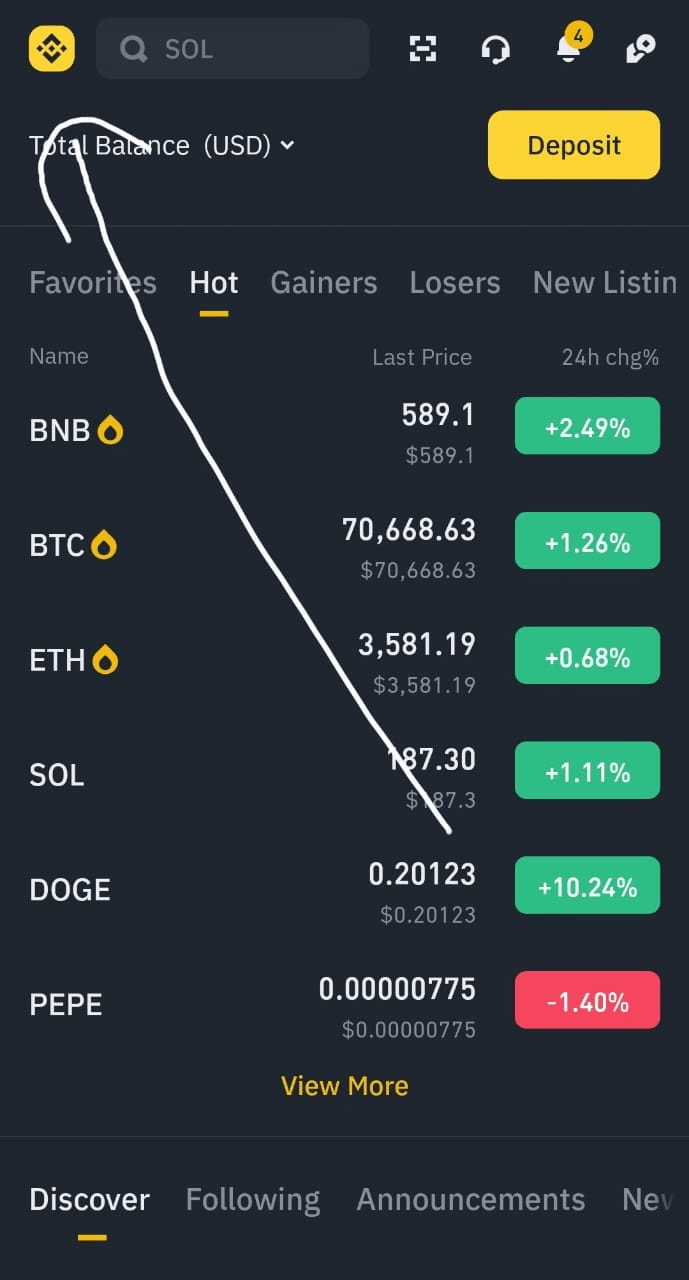Open the Losers tab
689x1280 pixels.
point(455,283)
